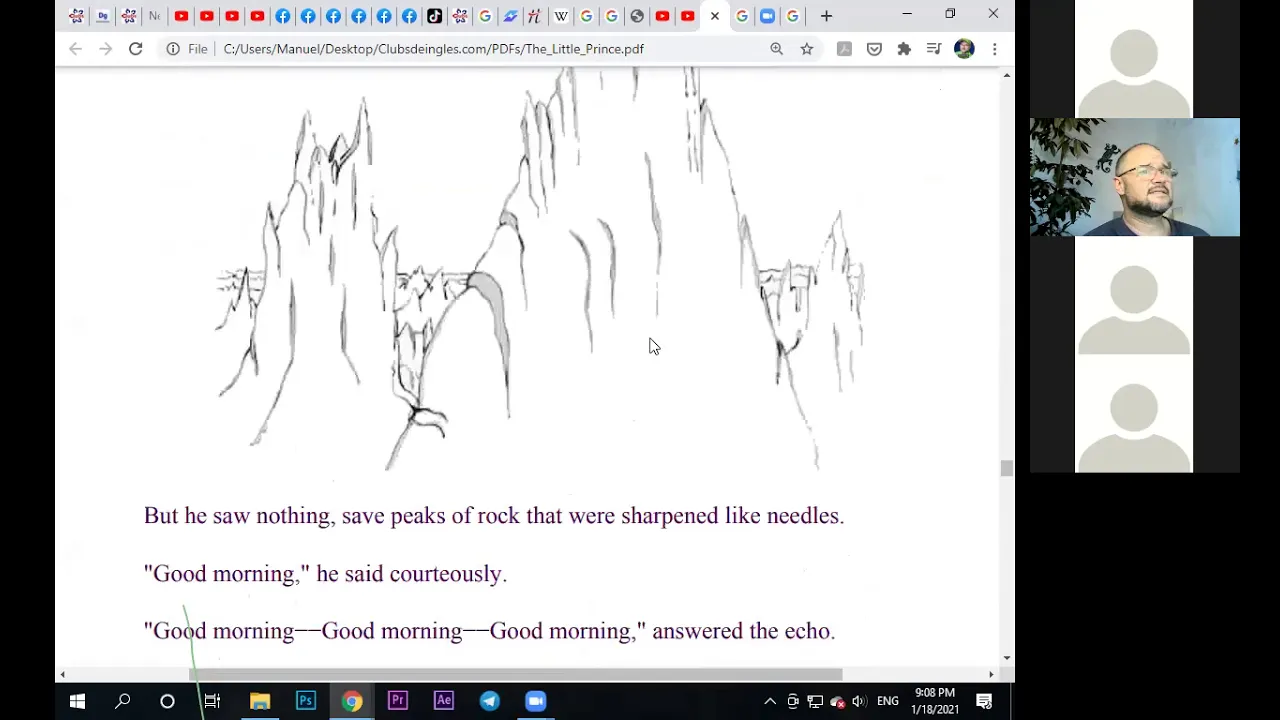Bookmark this PDF with the star icon
This screenshot has width=1280, height=720.
coord(806,48)
